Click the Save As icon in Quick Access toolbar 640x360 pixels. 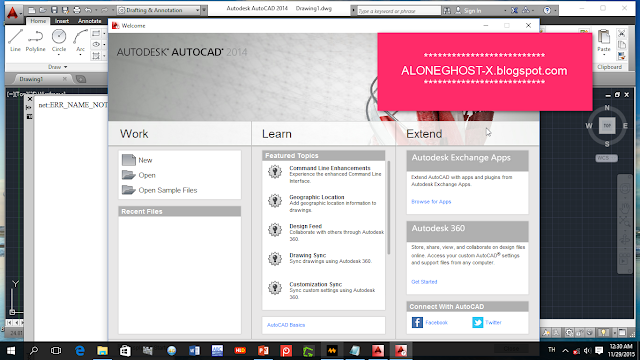[65, 10]
